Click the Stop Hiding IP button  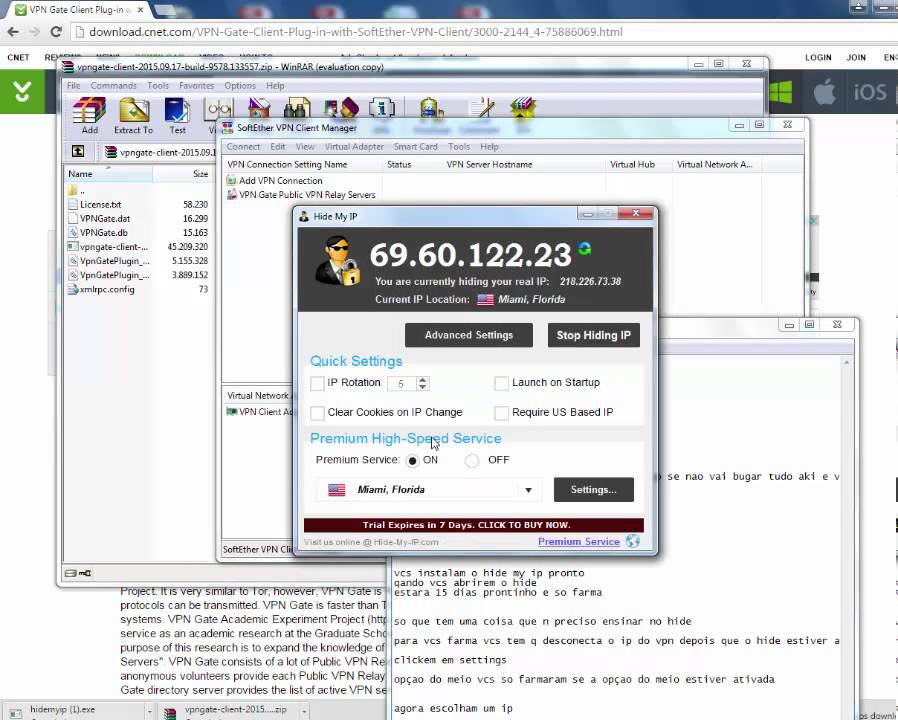click(x=593, y=335)
